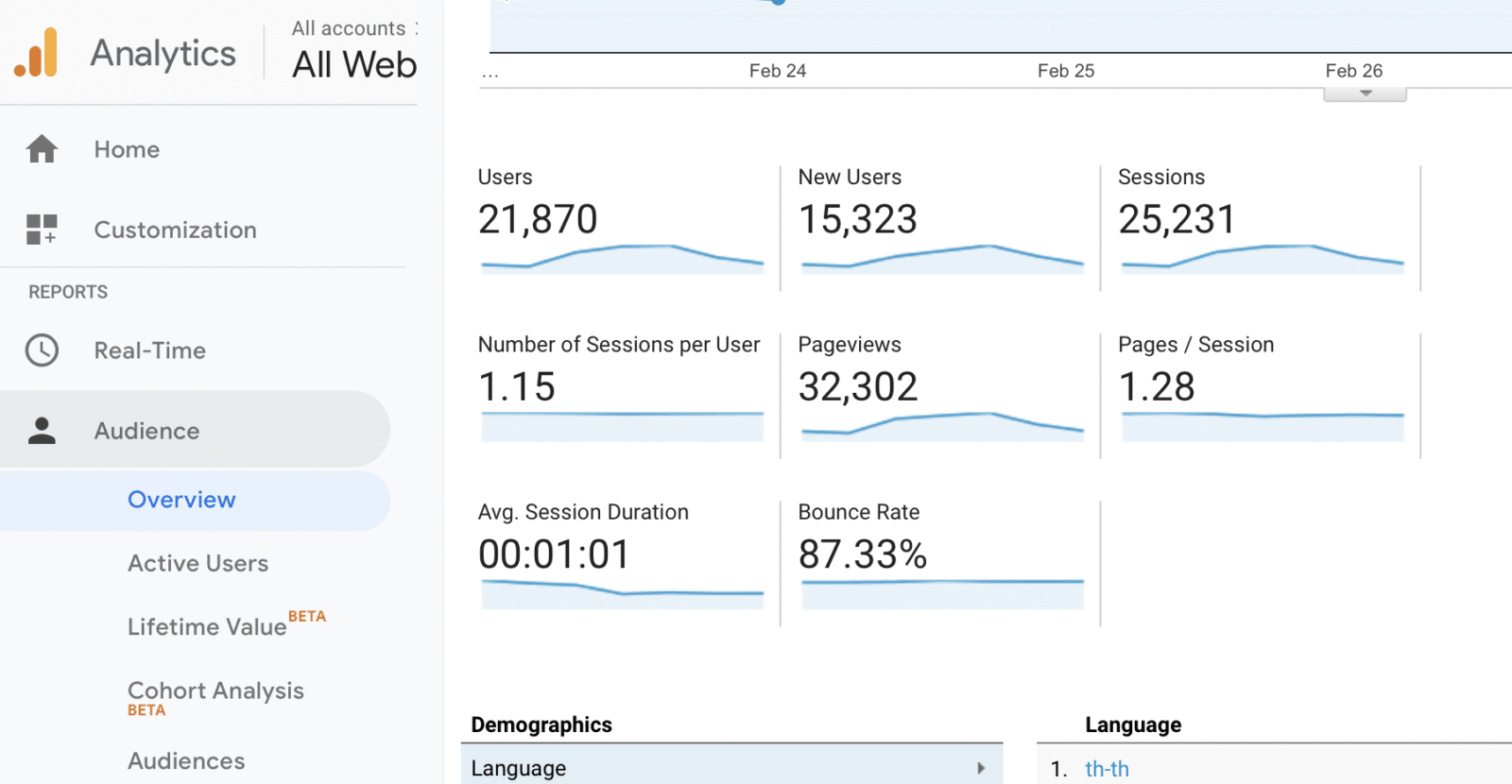This screenshot has height=784, width=1512.
Task: Select Active Users in the sidebar
Action: tap(198, 563)
